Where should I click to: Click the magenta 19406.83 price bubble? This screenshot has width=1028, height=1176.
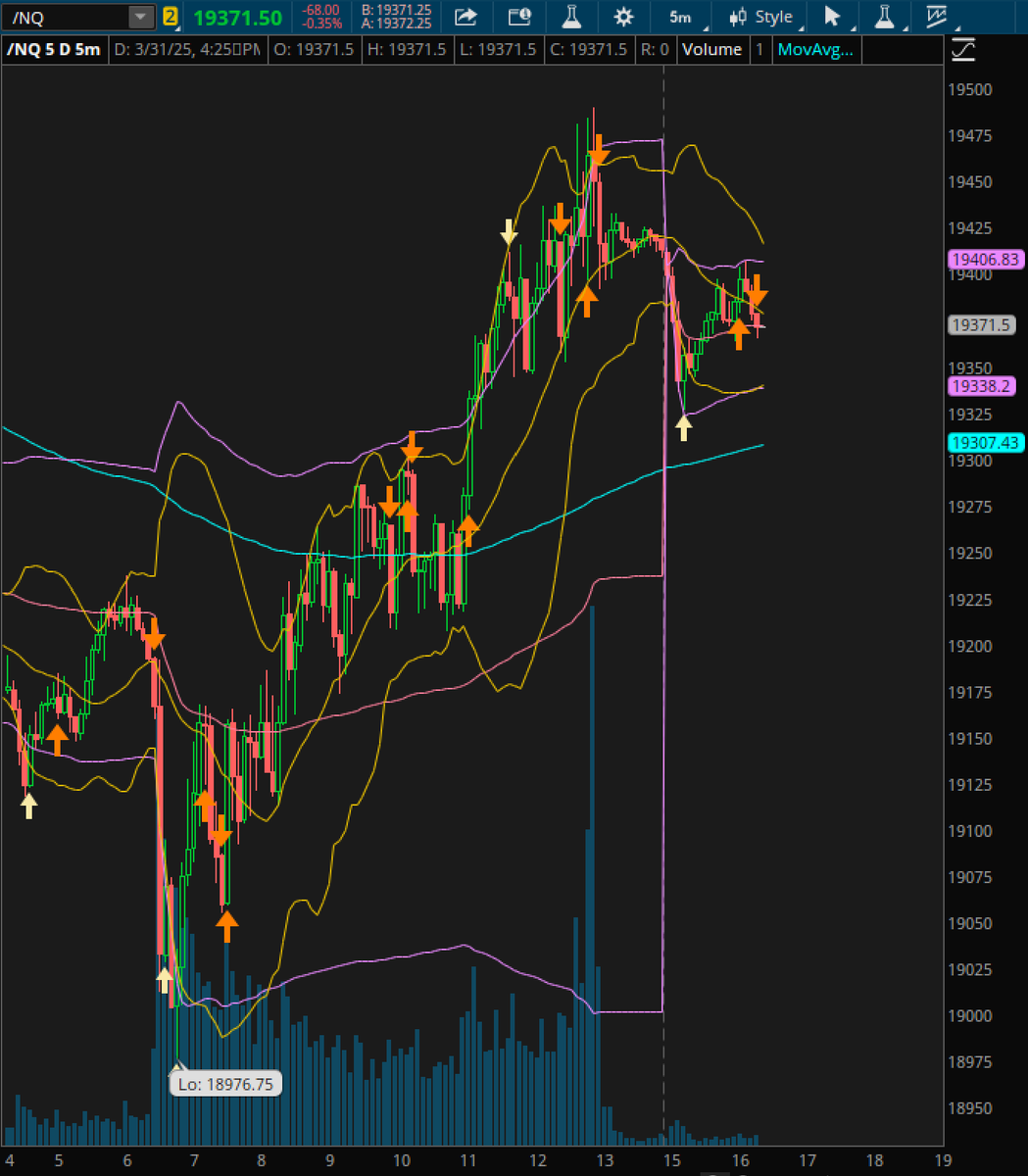(985, 260)
